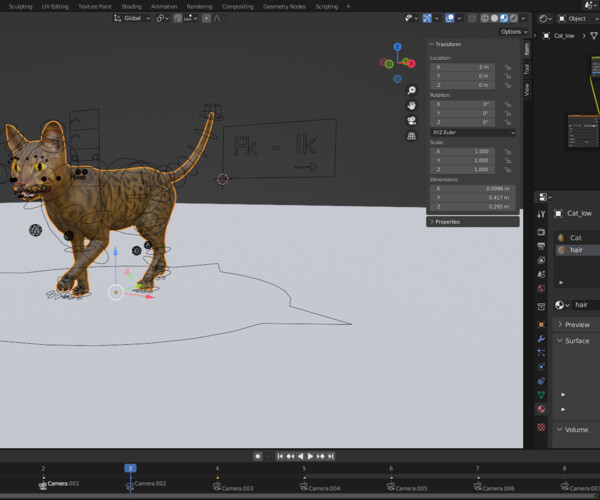600x500 pixels.
Task: Click the red X axis on navigation gizmo
Action: tap(411, 64)
